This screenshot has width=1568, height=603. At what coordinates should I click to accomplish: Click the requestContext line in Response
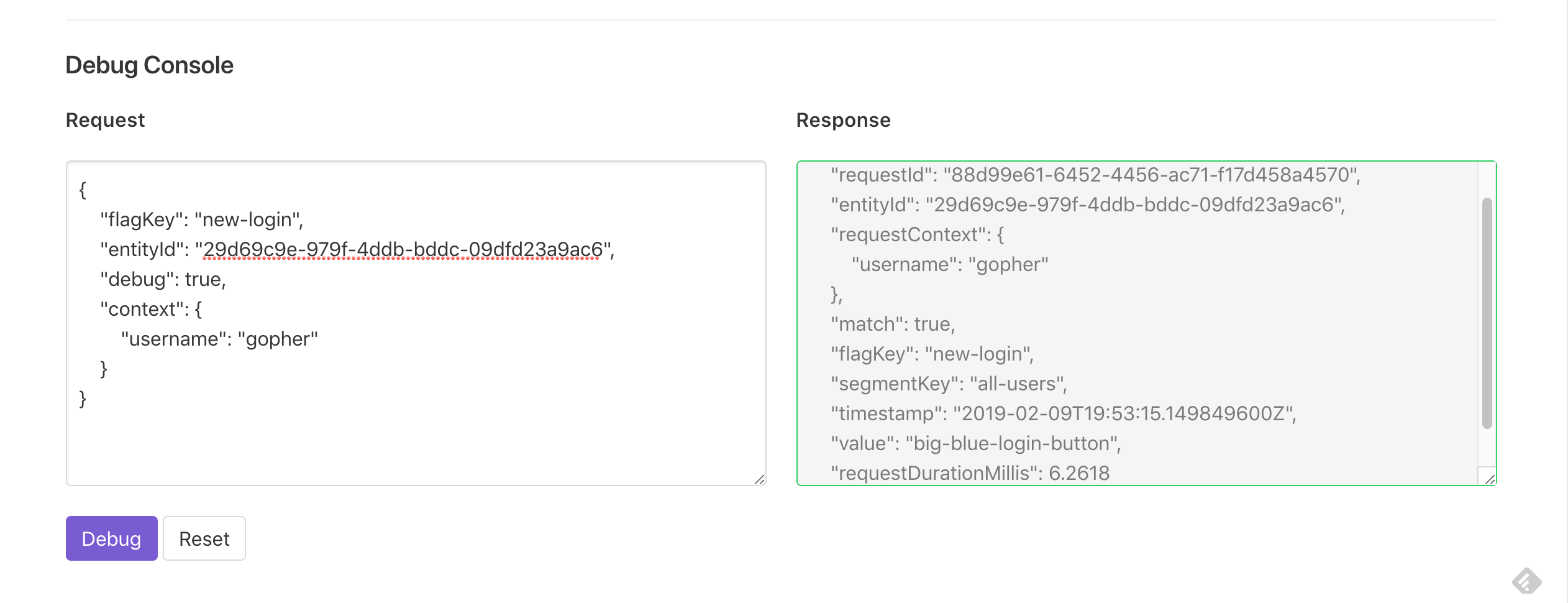tap(918, 234)
